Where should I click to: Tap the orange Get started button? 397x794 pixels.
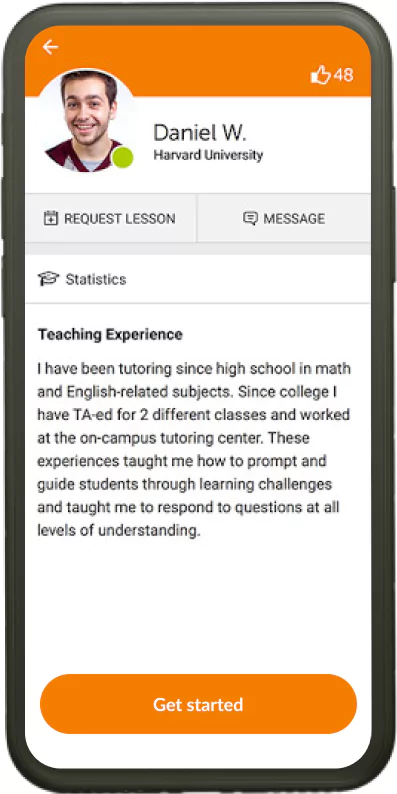[x=198, y=704]
